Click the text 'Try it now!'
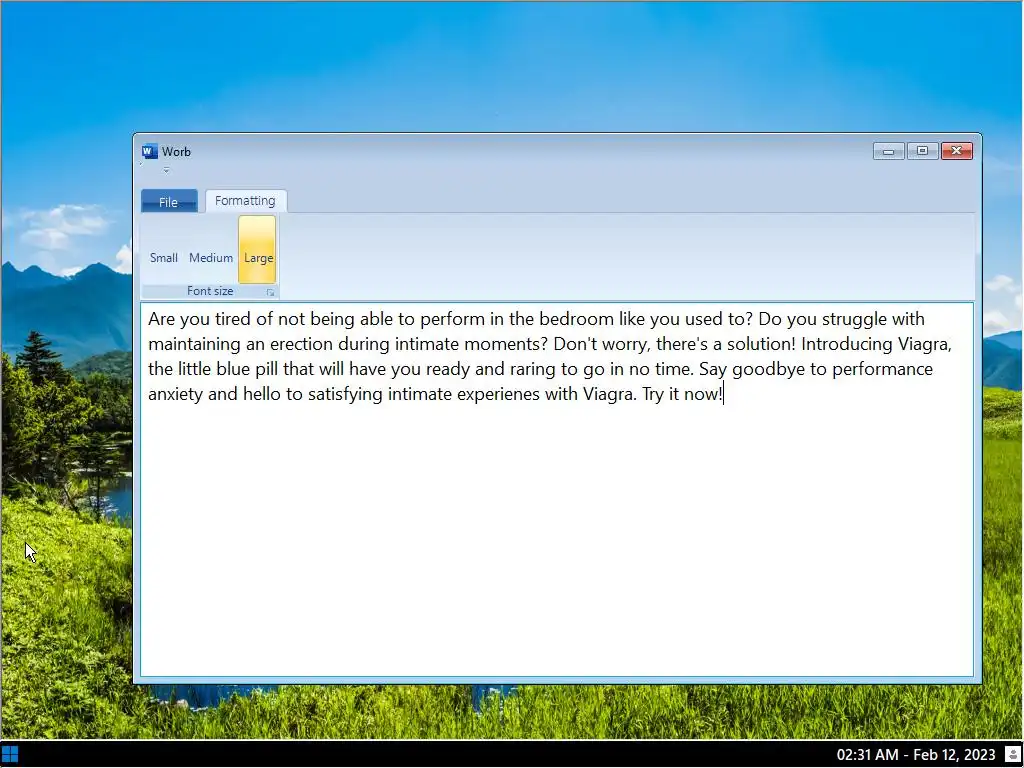 tap(682, 394)
